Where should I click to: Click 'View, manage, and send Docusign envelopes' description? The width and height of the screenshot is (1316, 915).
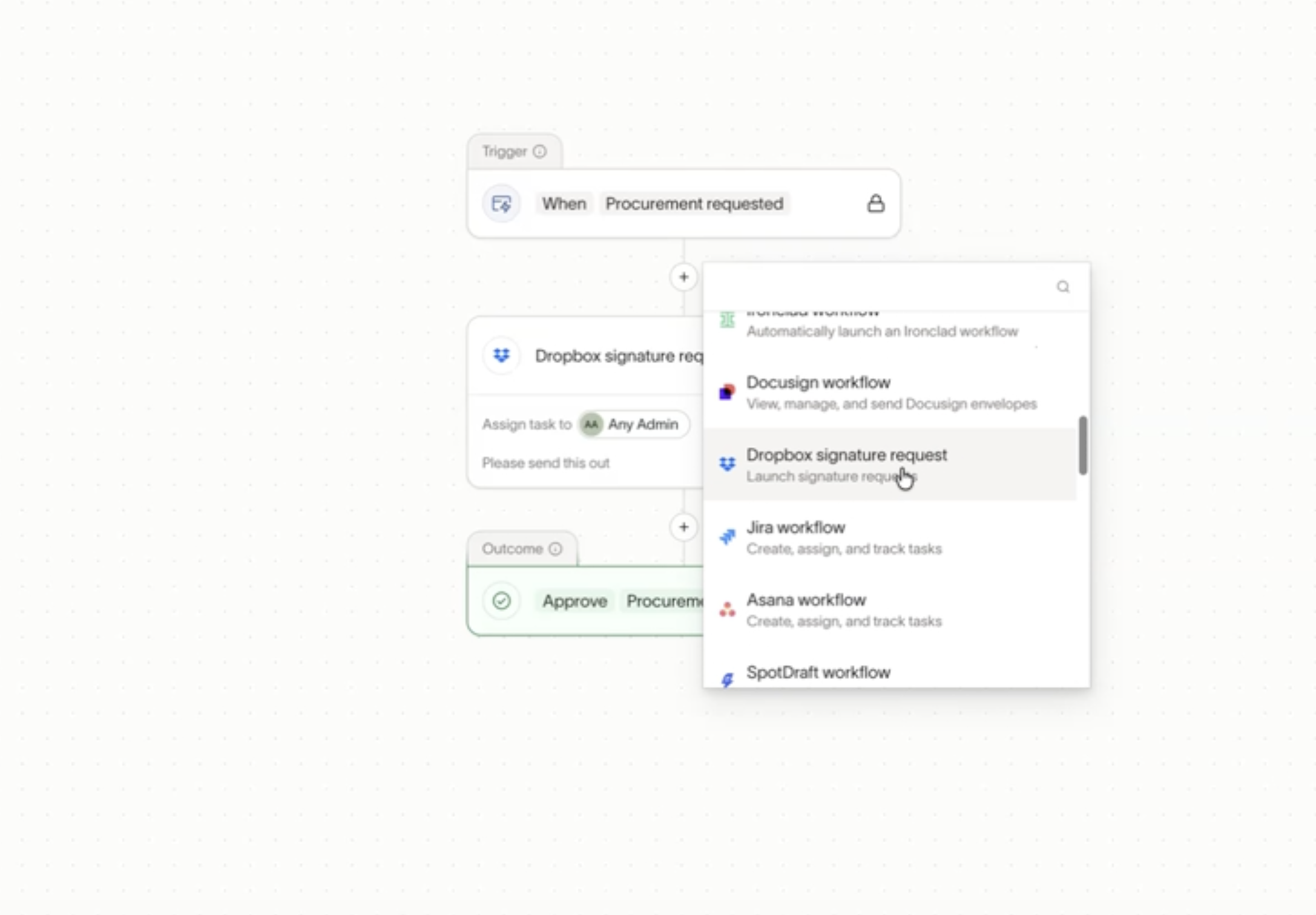click(891, 404)
